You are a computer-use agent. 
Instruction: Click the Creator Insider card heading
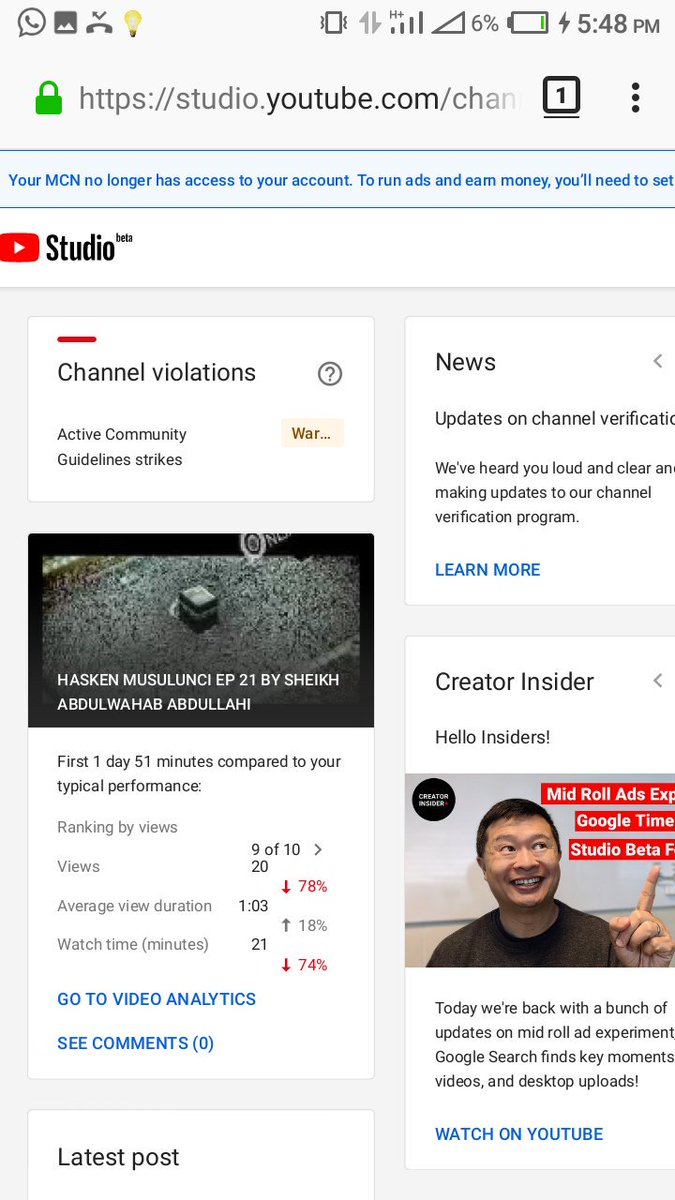[x=515, y=682]
